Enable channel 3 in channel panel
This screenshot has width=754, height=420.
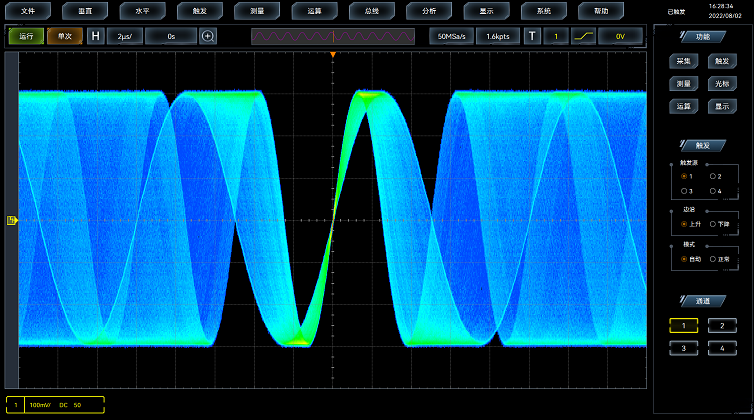[x=684, y=348]
